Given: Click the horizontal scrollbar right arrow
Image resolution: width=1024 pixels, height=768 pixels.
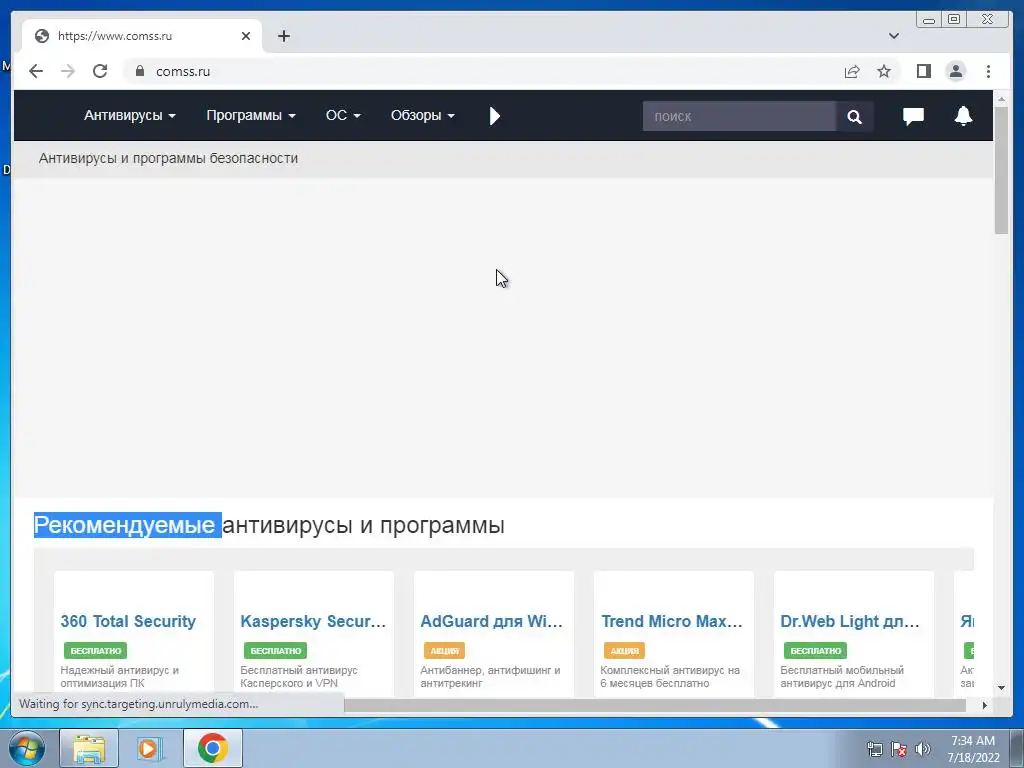Looking at the screenshot, I should [x=985, y=705].
